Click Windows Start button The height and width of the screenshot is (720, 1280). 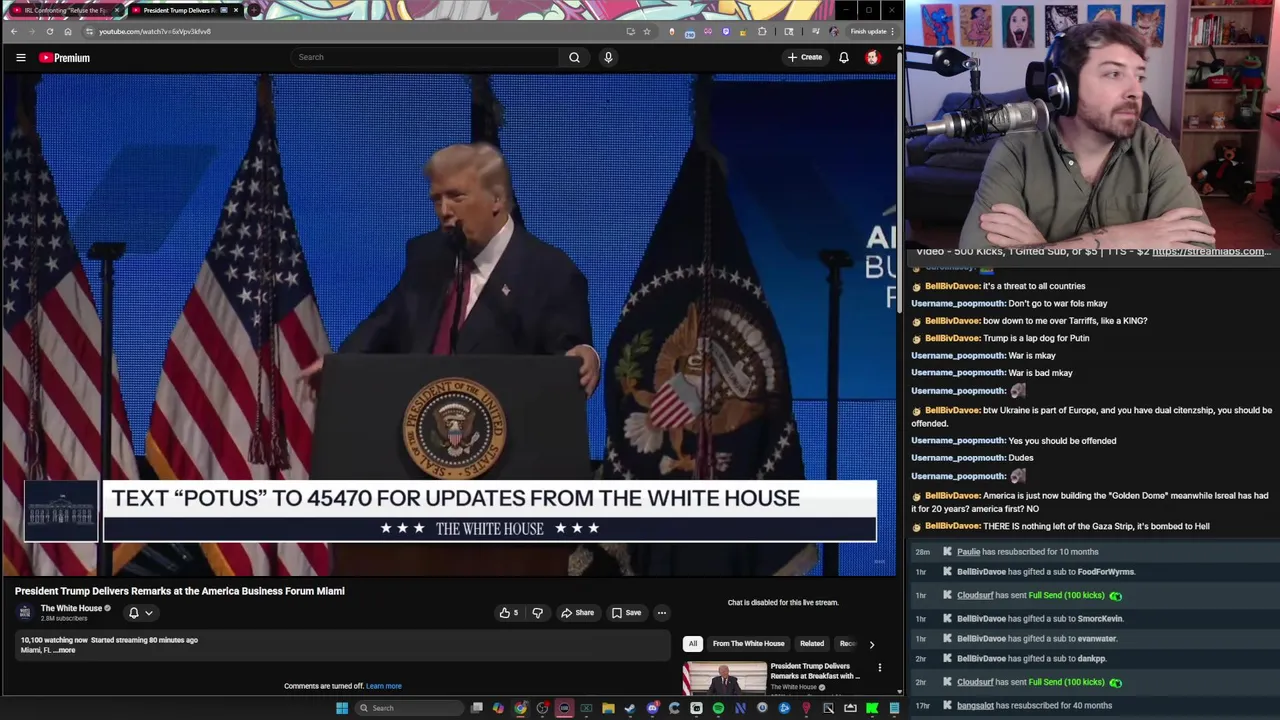tap(342, 708)
